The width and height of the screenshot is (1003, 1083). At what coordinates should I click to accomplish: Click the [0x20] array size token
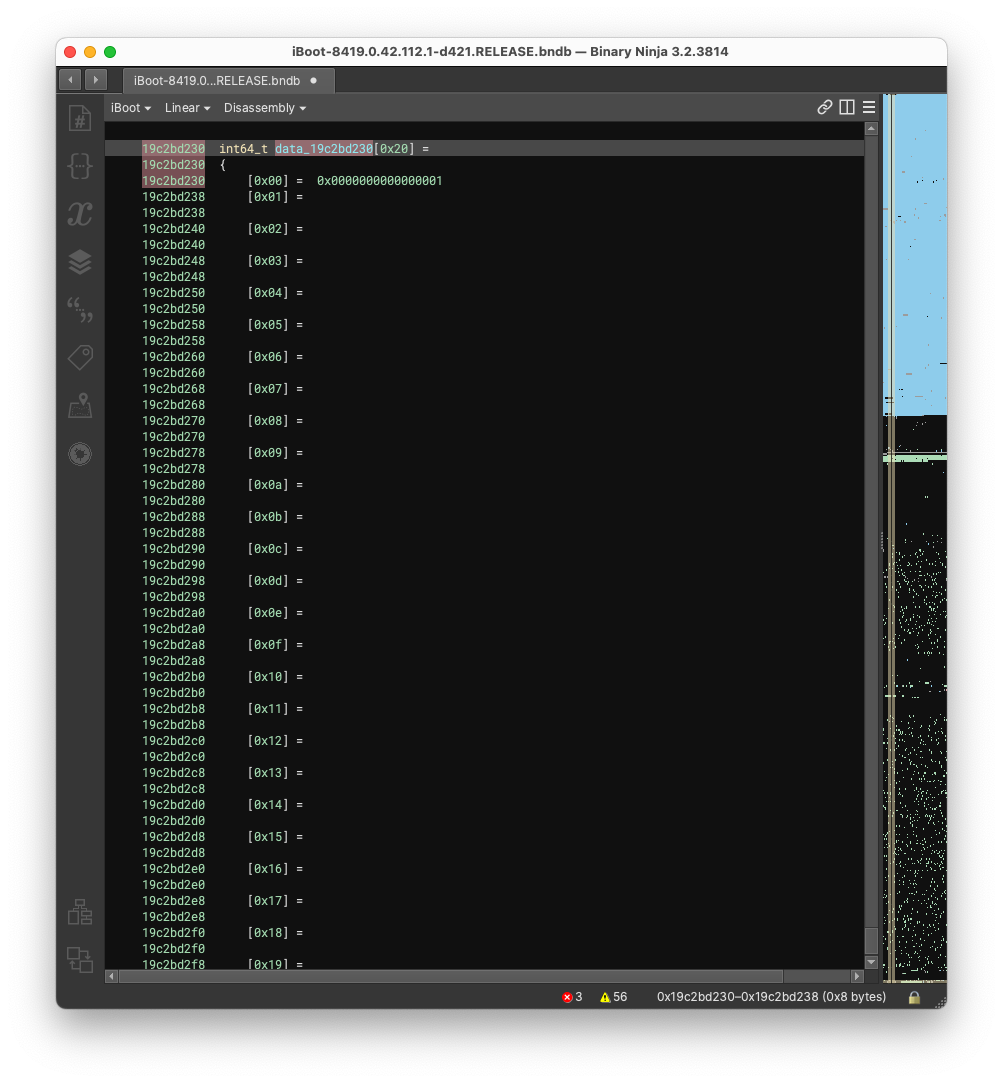[x=394, y=148]
